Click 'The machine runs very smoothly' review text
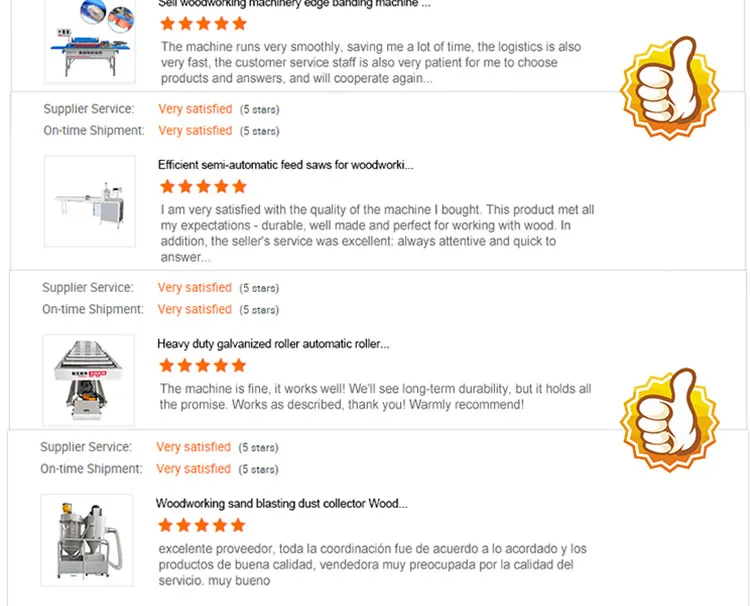Screen dimensions: 750x606 click(x=371, y=62)
